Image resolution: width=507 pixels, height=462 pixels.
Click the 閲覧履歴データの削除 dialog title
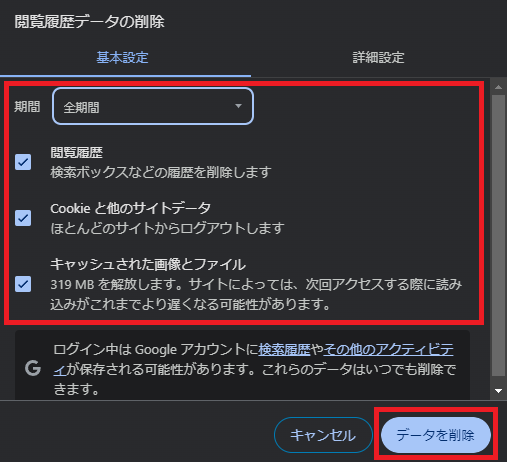(x=89, y=22)
